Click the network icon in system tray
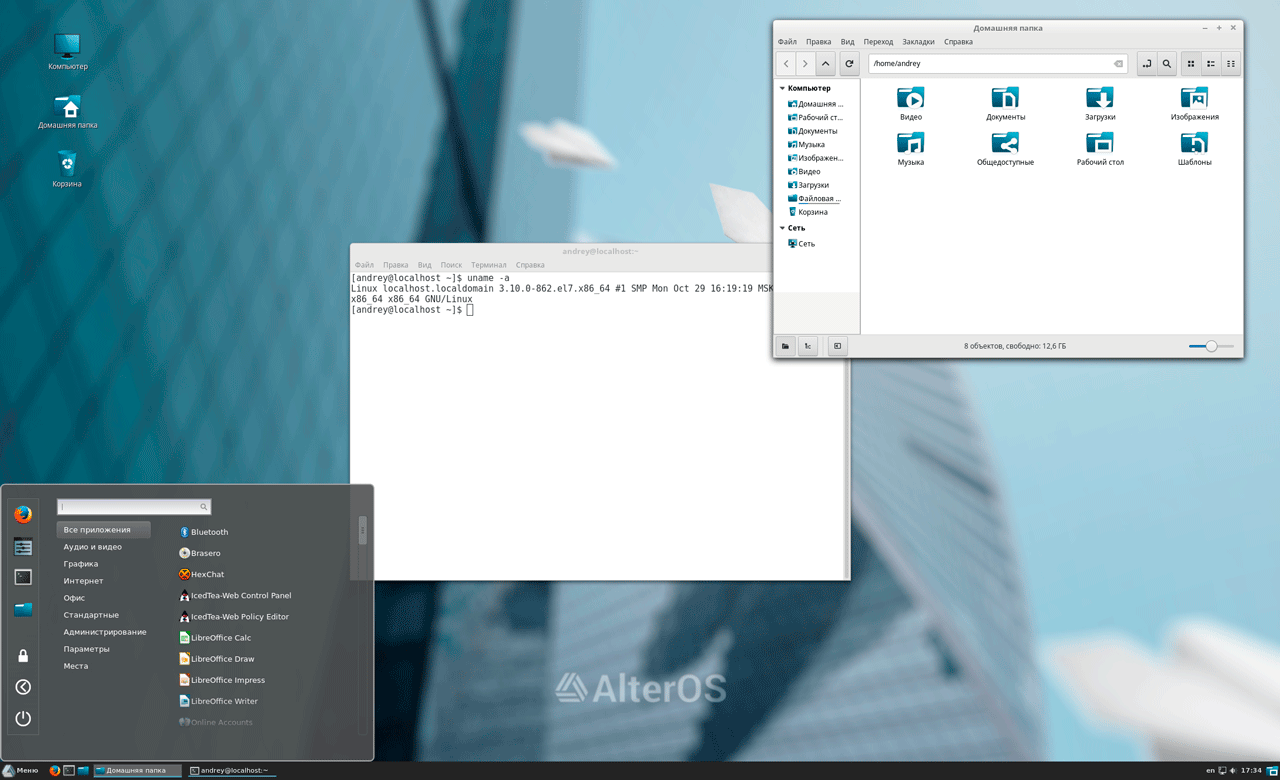This screenshot has width=1280, height=780. pyautogui.click(x=1222, y=771)
